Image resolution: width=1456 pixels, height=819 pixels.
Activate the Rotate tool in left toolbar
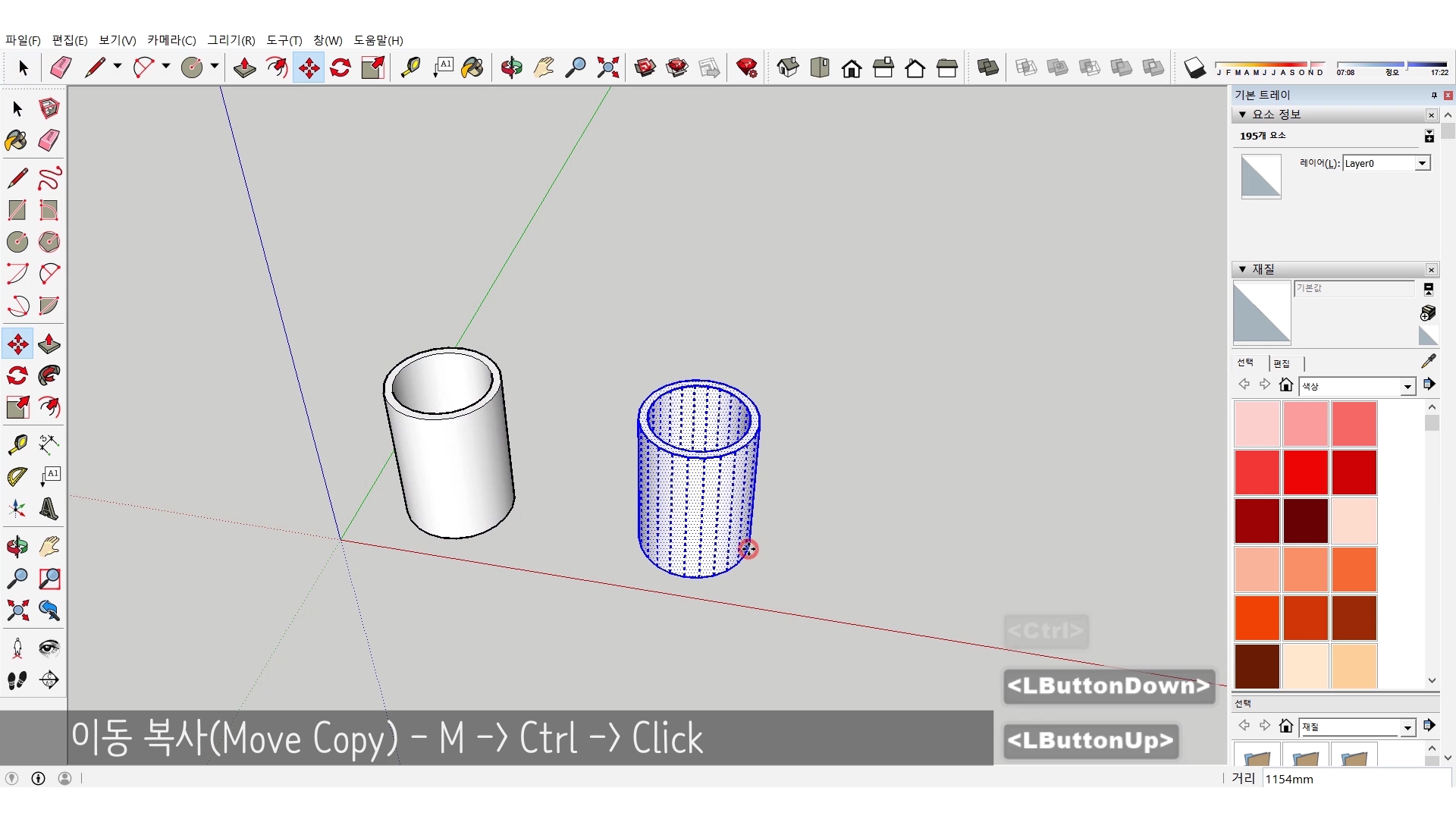(x=17, y=375)
